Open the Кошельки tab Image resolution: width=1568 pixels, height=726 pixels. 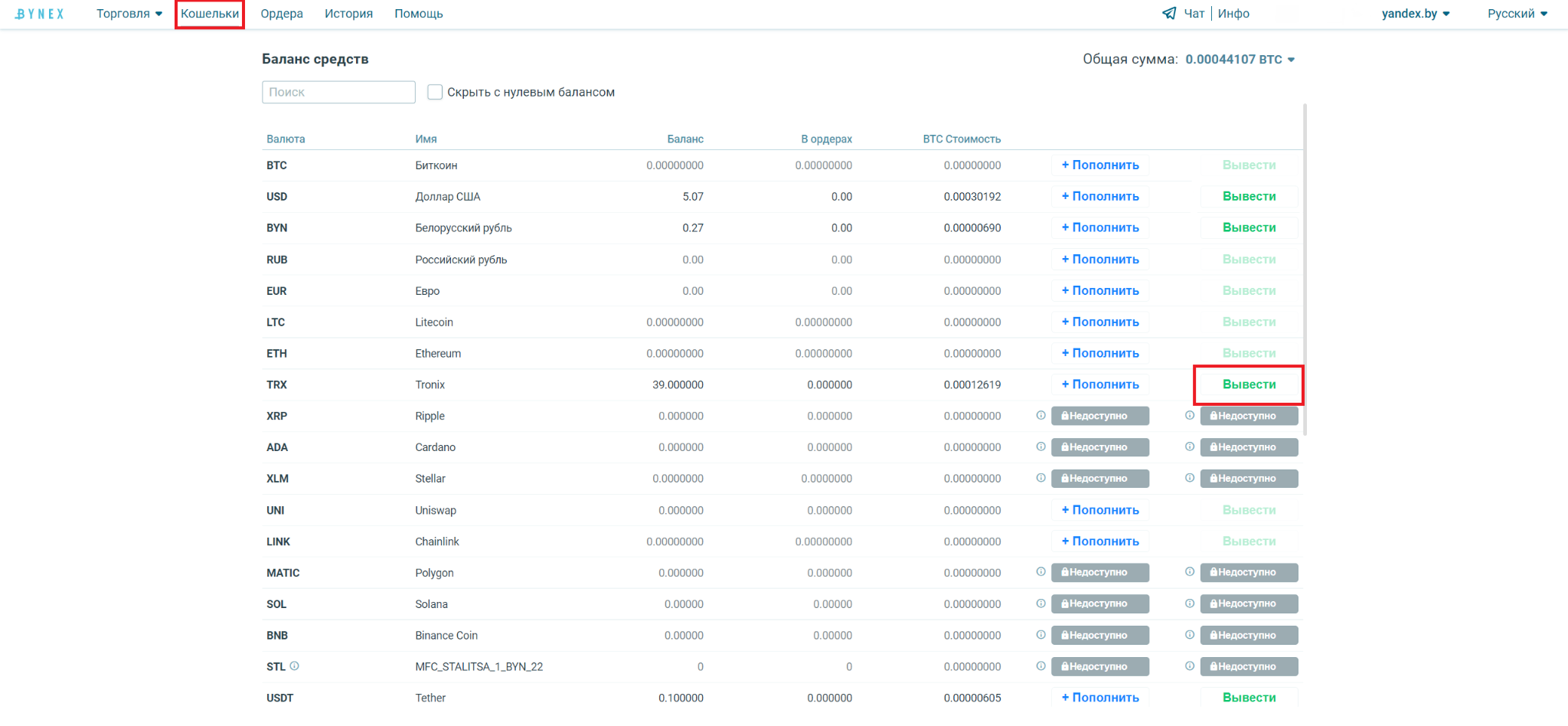point(210,14)
